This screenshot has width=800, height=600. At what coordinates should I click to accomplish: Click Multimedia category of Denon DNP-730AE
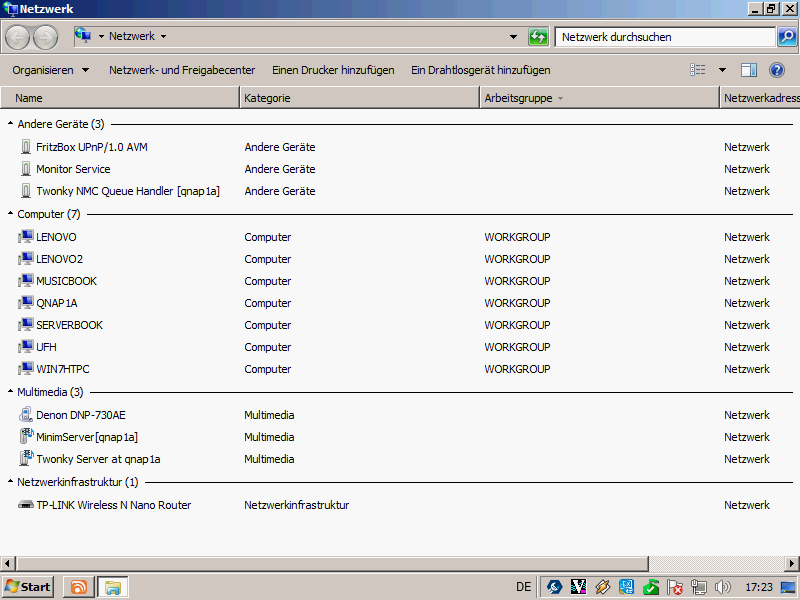coord(269,415)
